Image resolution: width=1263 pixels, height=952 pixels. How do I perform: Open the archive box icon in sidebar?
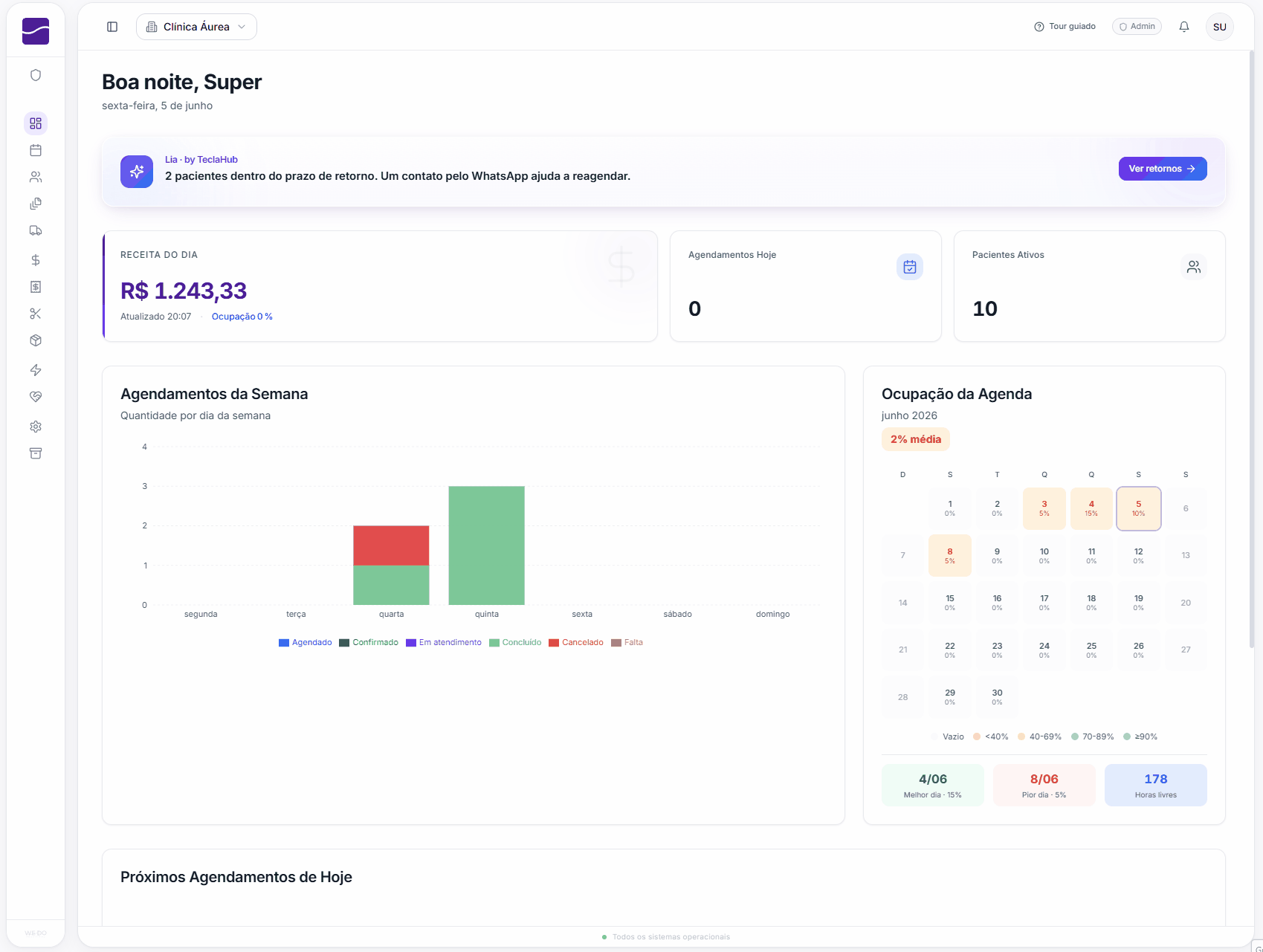tap(36, 453)
